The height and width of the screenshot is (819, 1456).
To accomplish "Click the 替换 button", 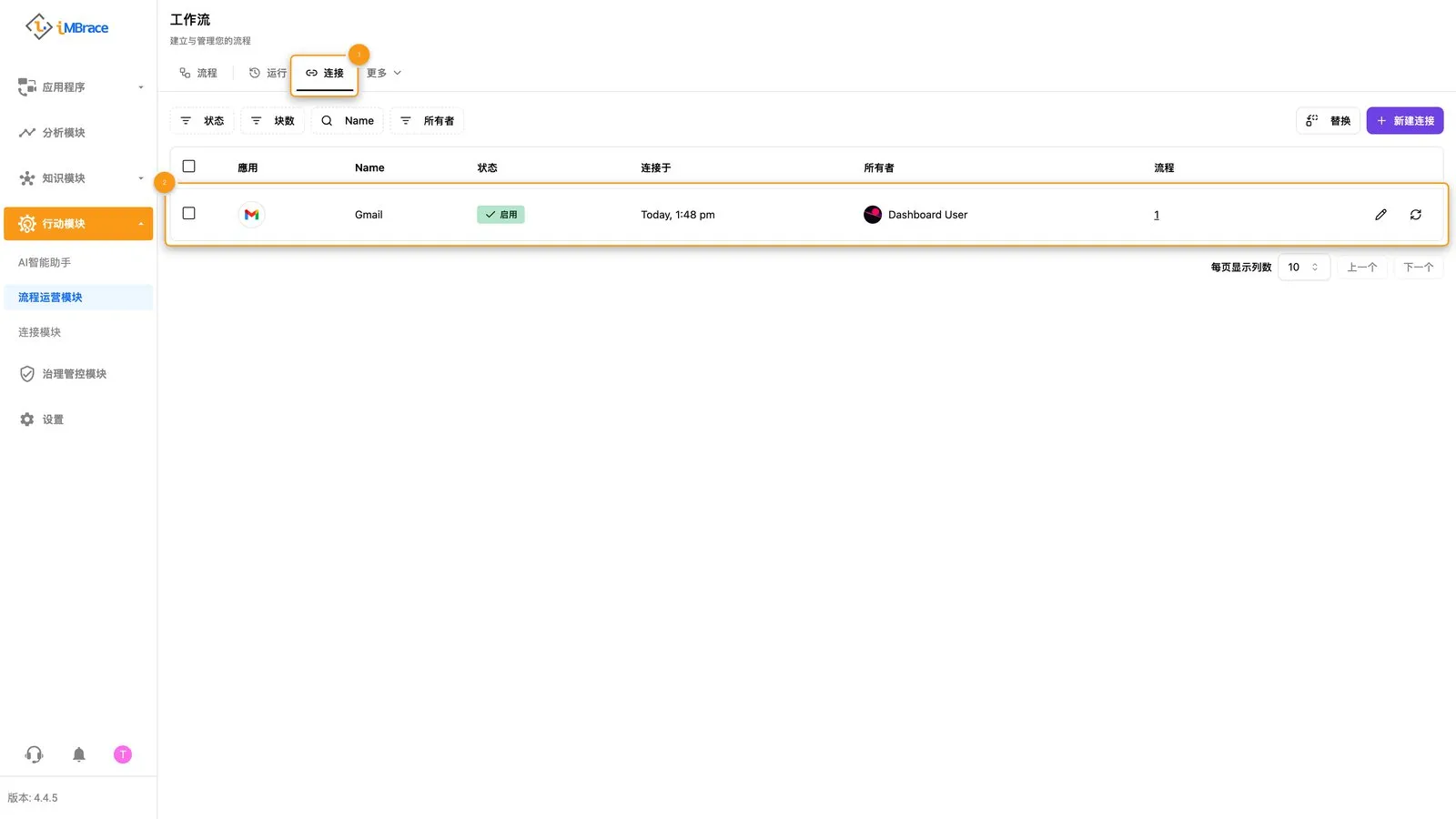I will coord(1328,121).
